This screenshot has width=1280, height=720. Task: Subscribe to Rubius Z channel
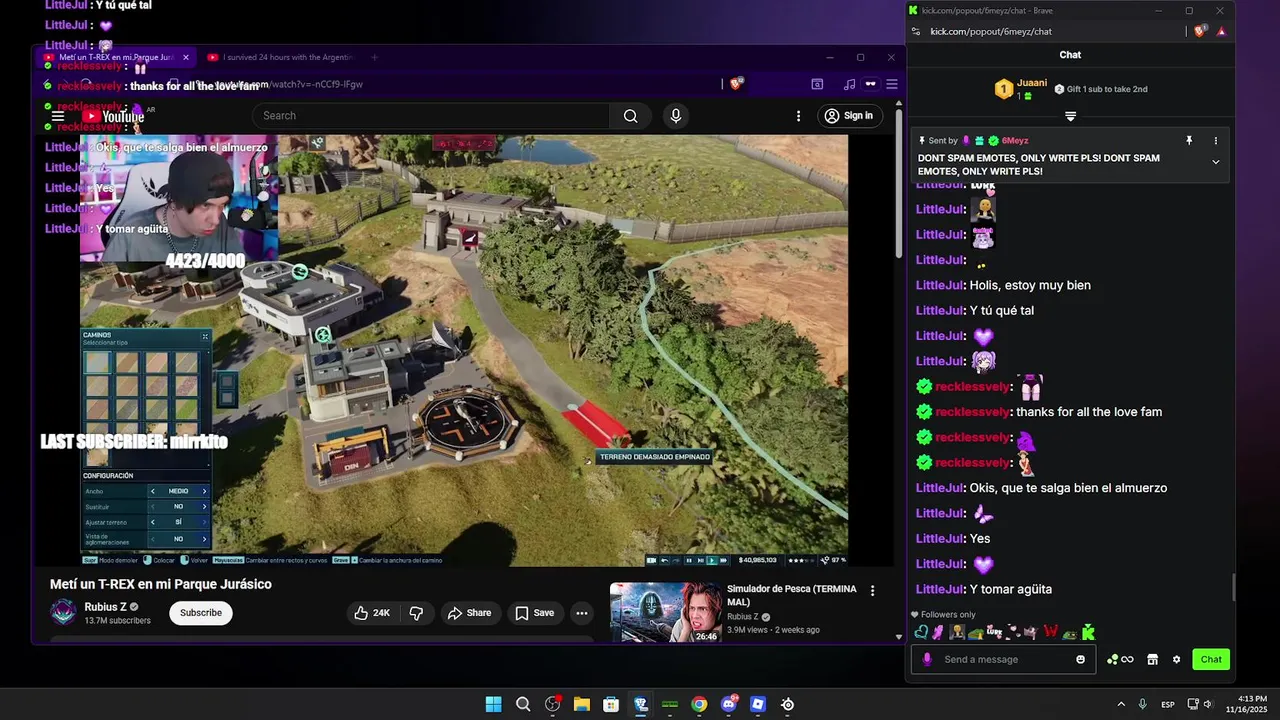coord(201,613)
